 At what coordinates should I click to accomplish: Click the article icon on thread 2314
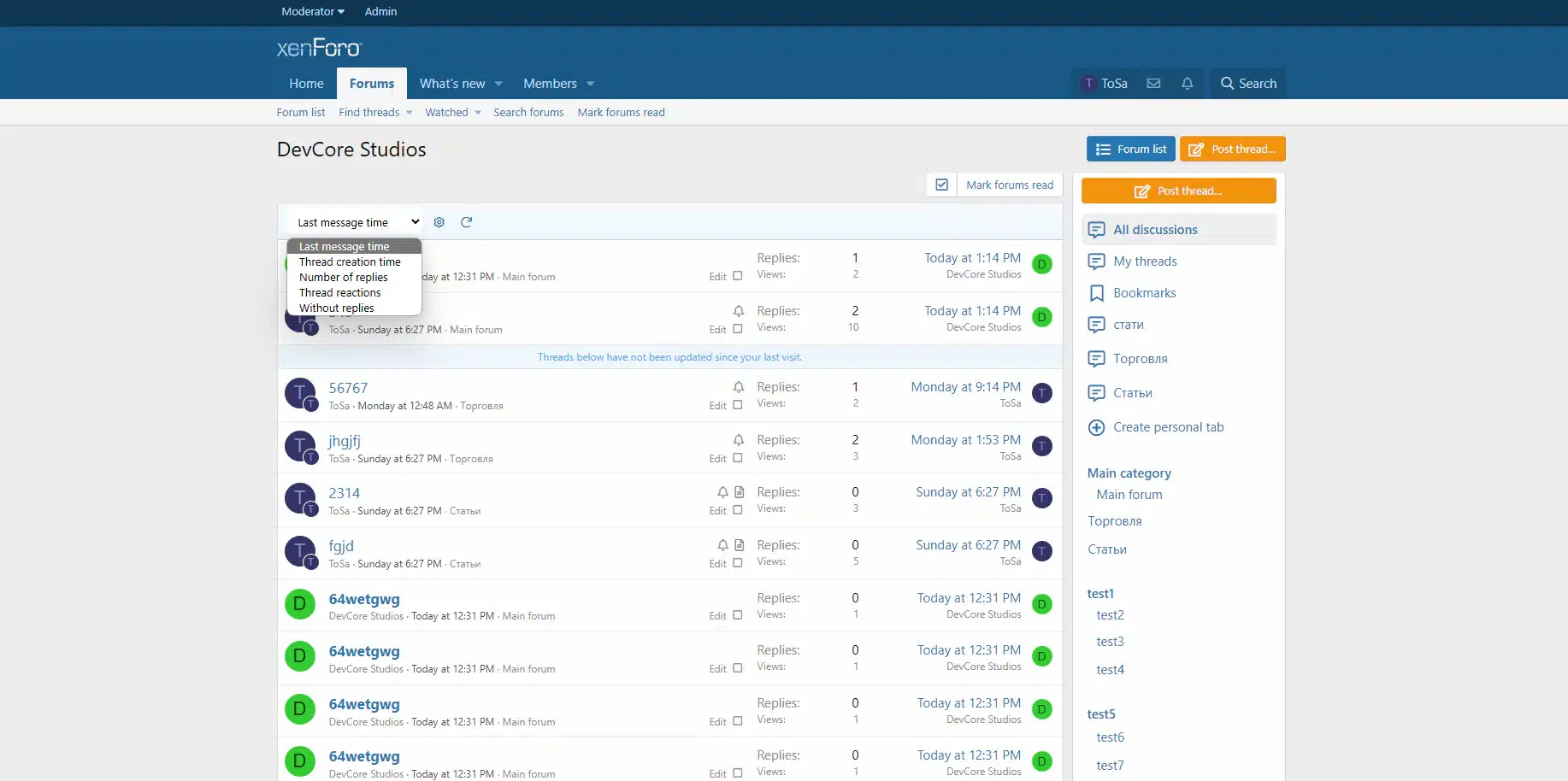pyautogui.click(x=740, y=492)
